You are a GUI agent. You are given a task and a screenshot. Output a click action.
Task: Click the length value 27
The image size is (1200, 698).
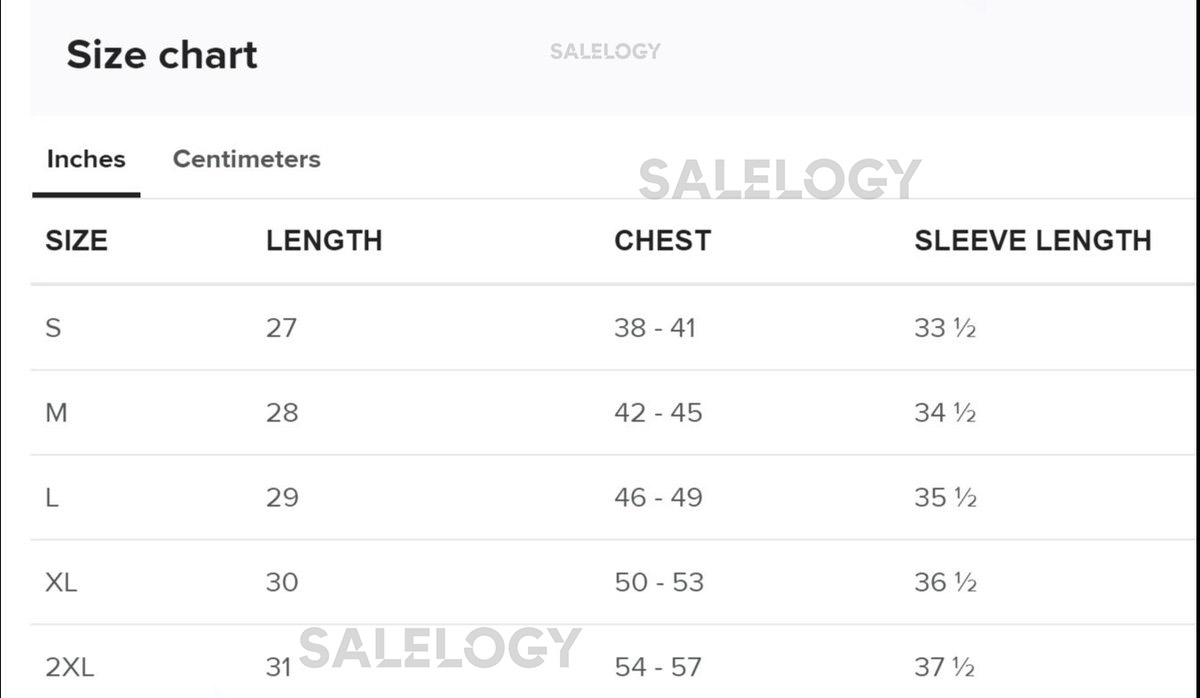(x=281, y=327)
